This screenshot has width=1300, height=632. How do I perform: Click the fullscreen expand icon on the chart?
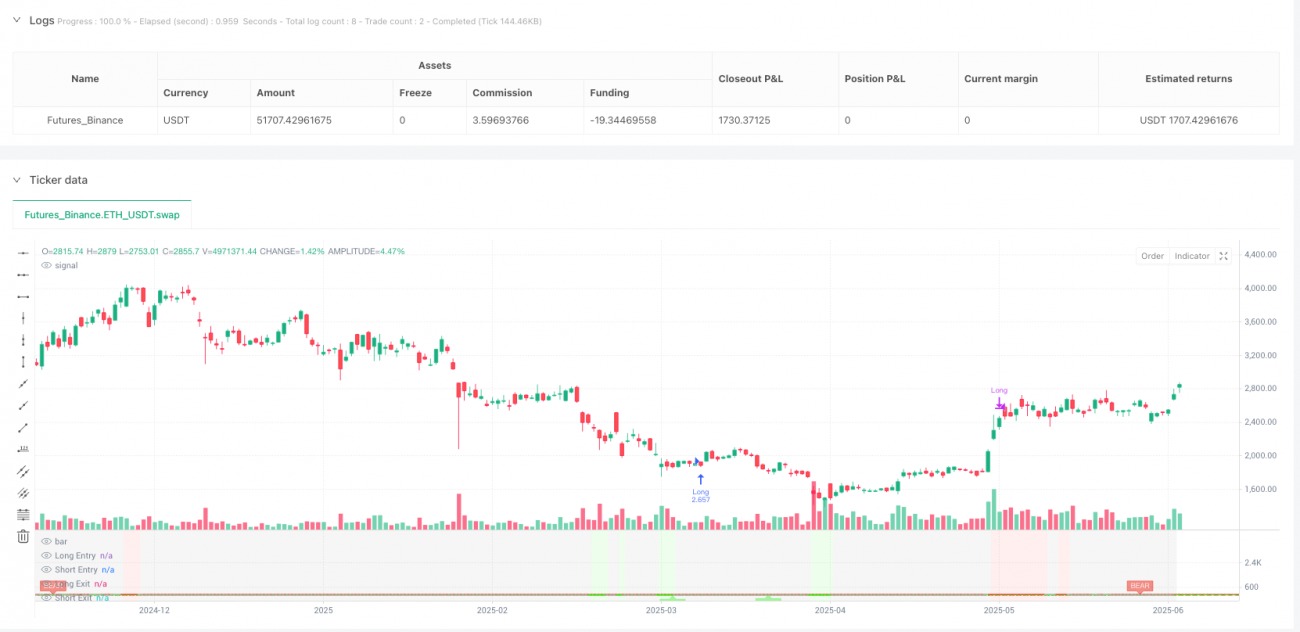(1224, 256)
